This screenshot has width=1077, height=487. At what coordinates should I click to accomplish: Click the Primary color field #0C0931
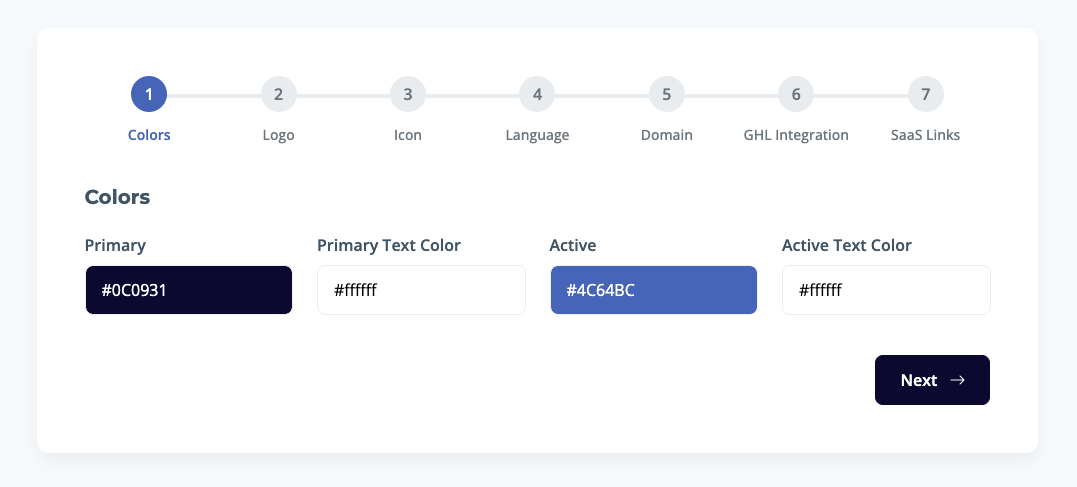point(189,290)
